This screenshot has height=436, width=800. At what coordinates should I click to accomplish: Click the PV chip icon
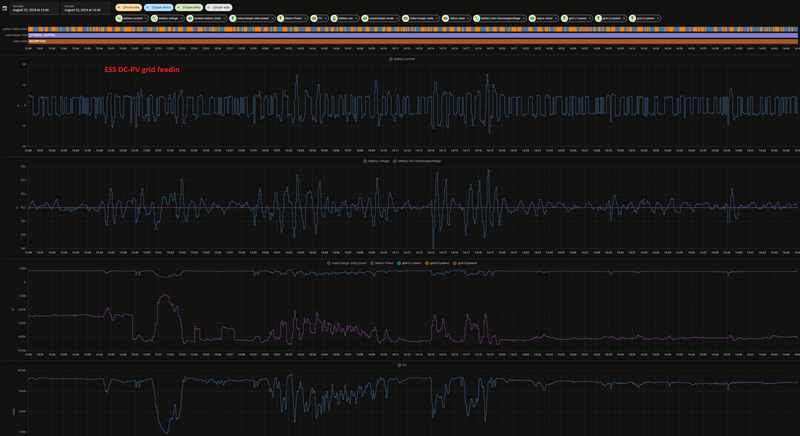314,18
